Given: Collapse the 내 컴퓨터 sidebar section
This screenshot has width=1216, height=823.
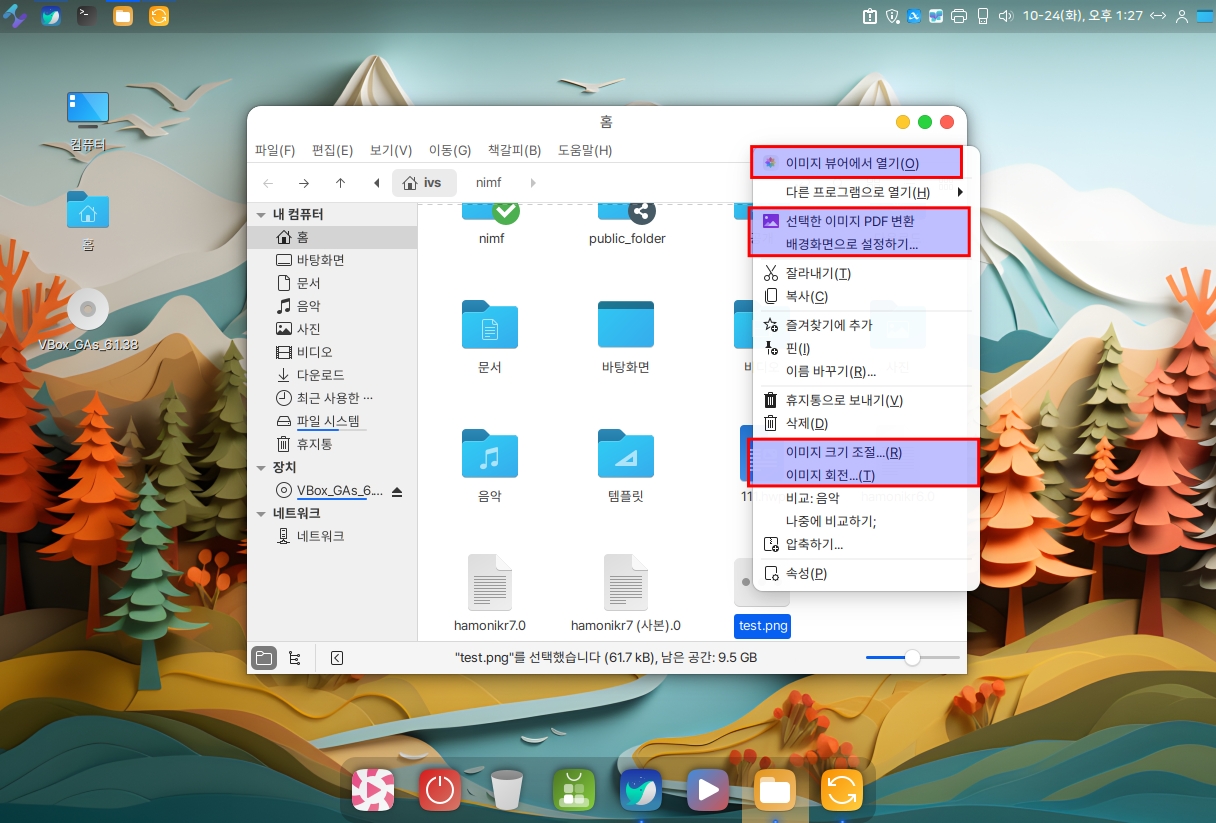Looking at the screenshot, I should click(x=261, y=215).
